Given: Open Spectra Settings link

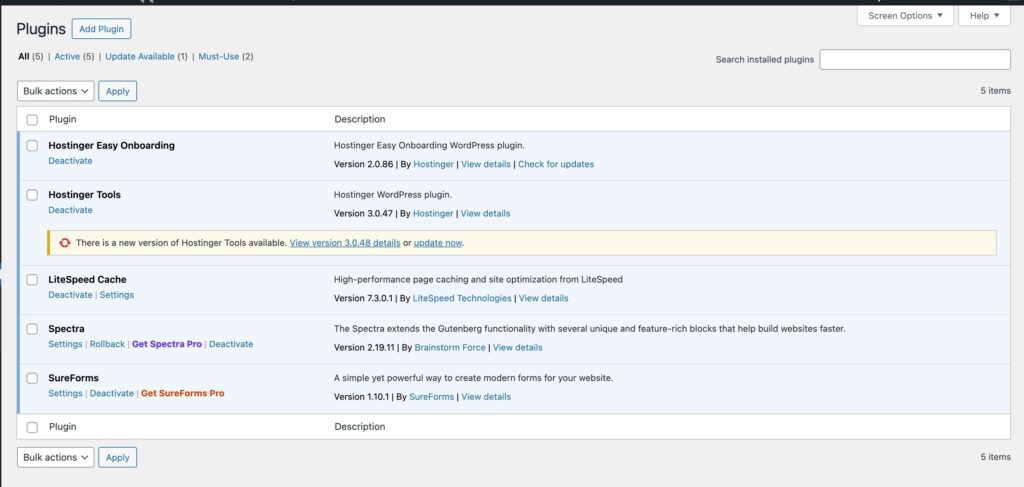Looking at the screenshot, I should click(x=65, y=344).
